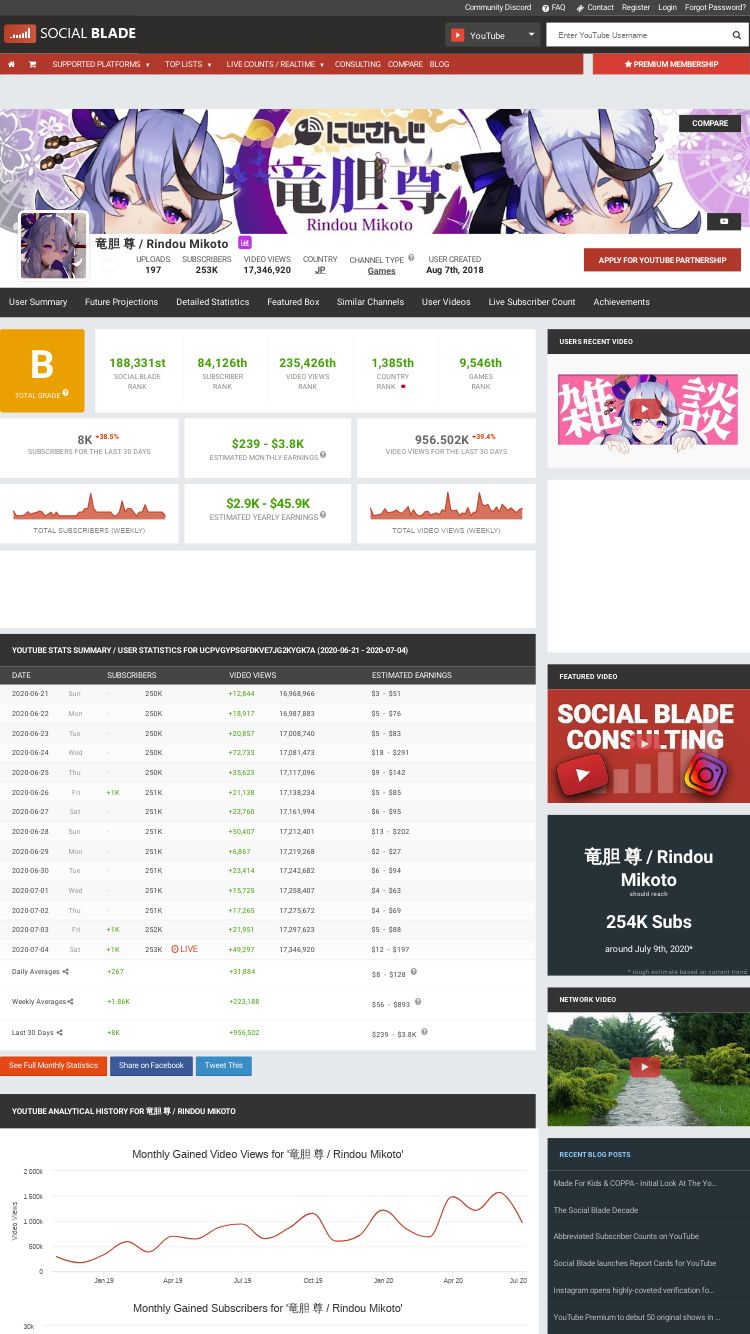This screenshot has width=750, height=1334.
Task: Open the YouTube platform dropdown
Action: pyautogui.click(x=492, y=35)
